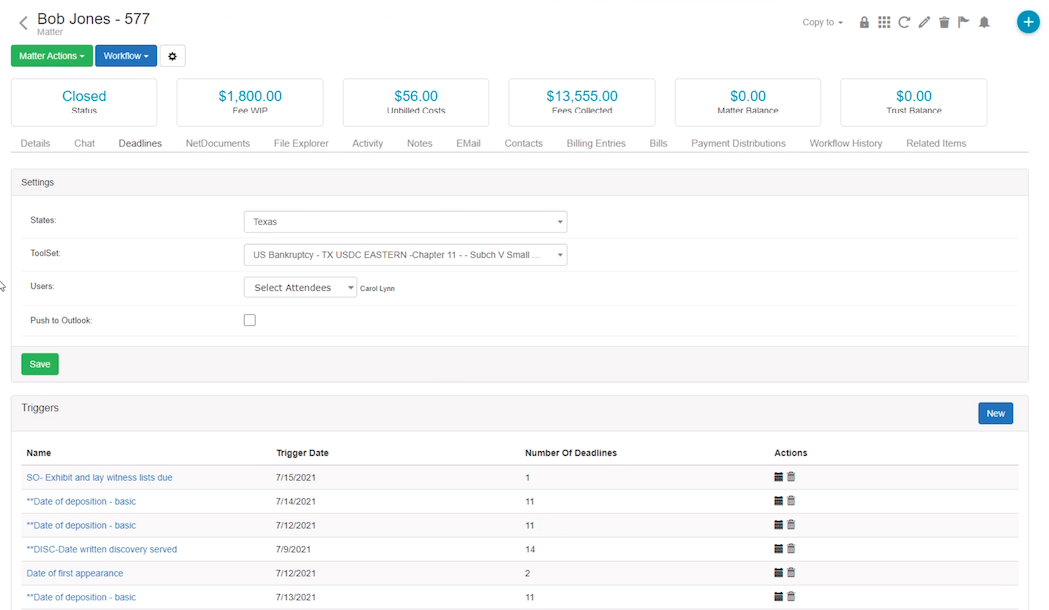Screen dimensions: 1049x610
Task: Click the Closed status card
Action: 84,102
